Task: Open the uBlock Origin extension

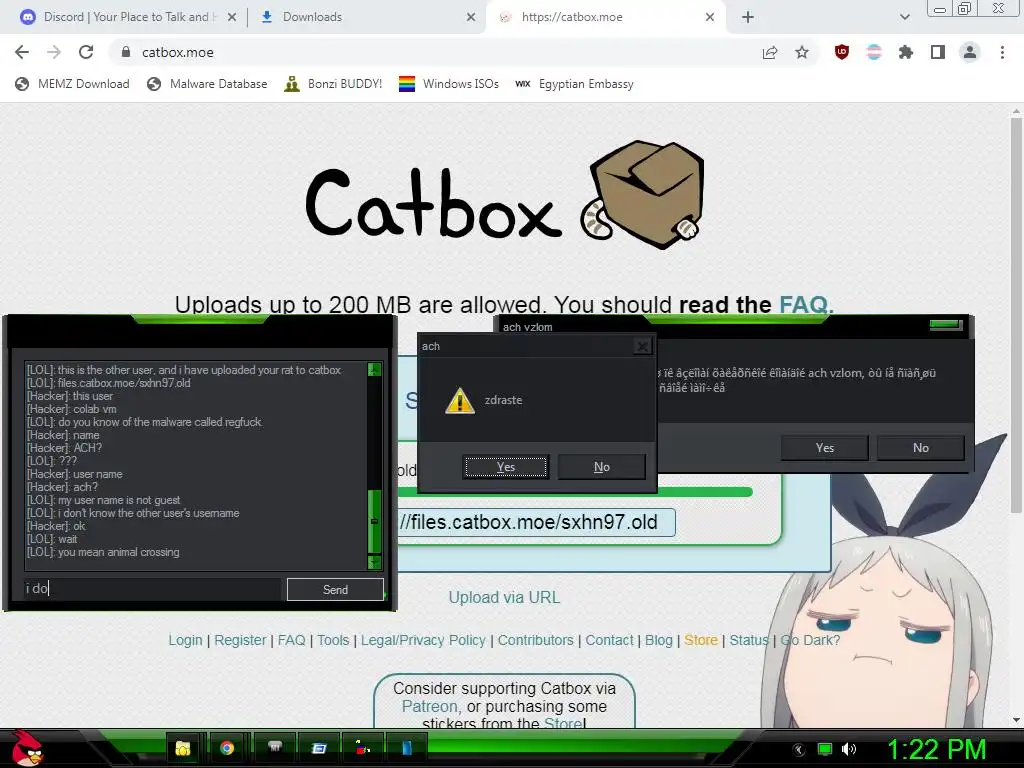Action: click(x=842, y=52)
